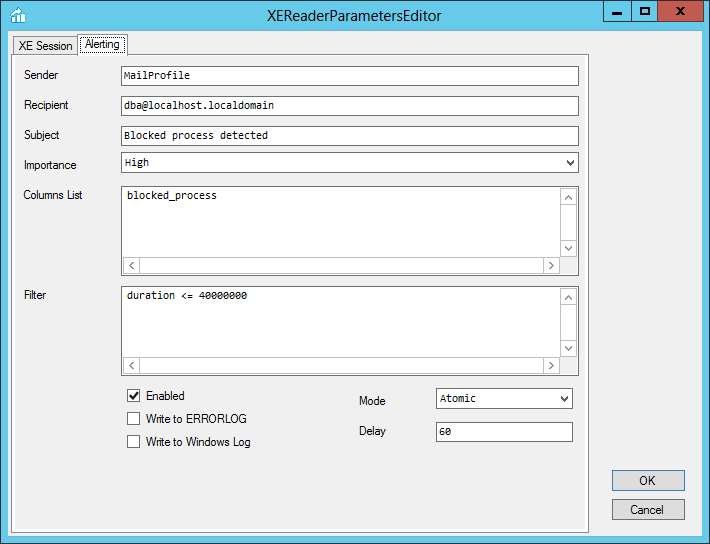Focus the Delay input field containing 60
The image size is (710, 544).
504,432
